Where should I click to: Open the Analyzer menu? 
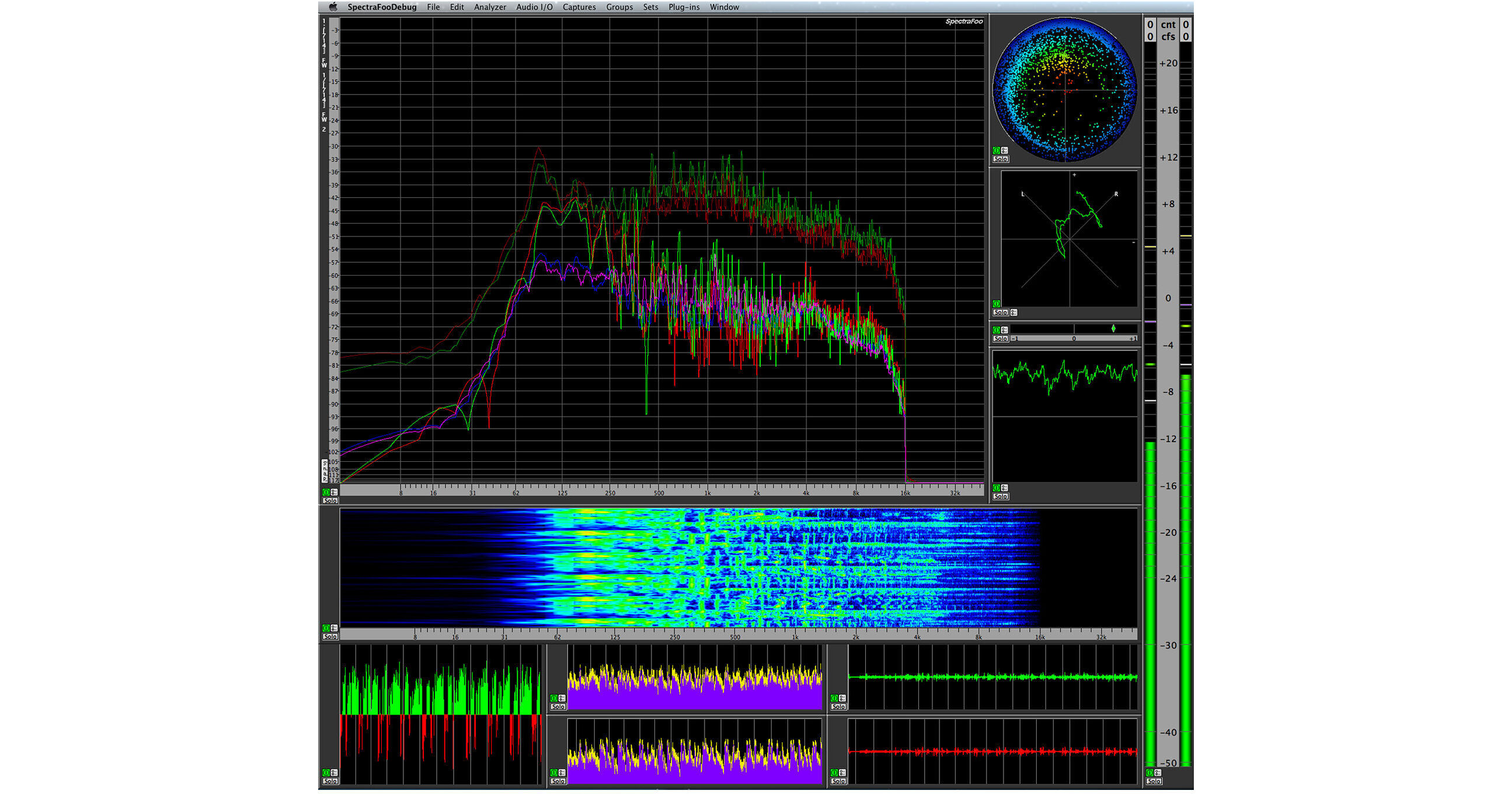[x=492, y=7]
